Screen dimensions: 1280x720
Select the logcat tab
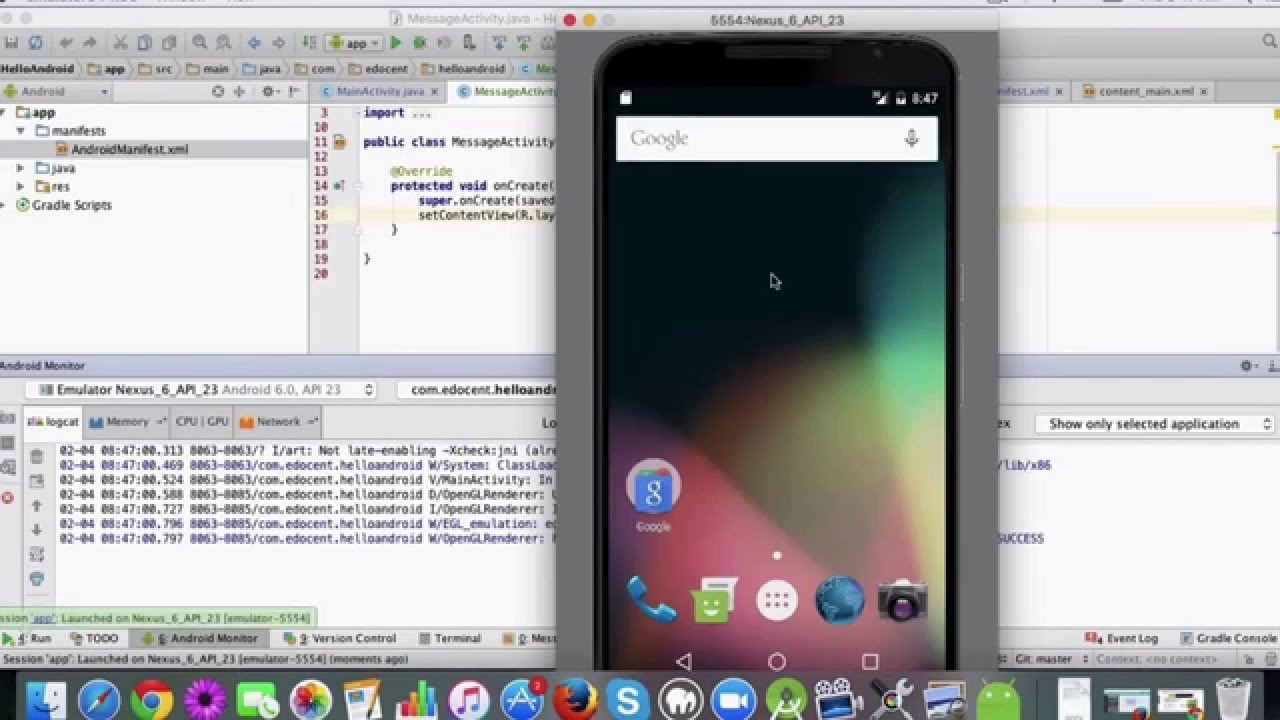coord(52,422)
